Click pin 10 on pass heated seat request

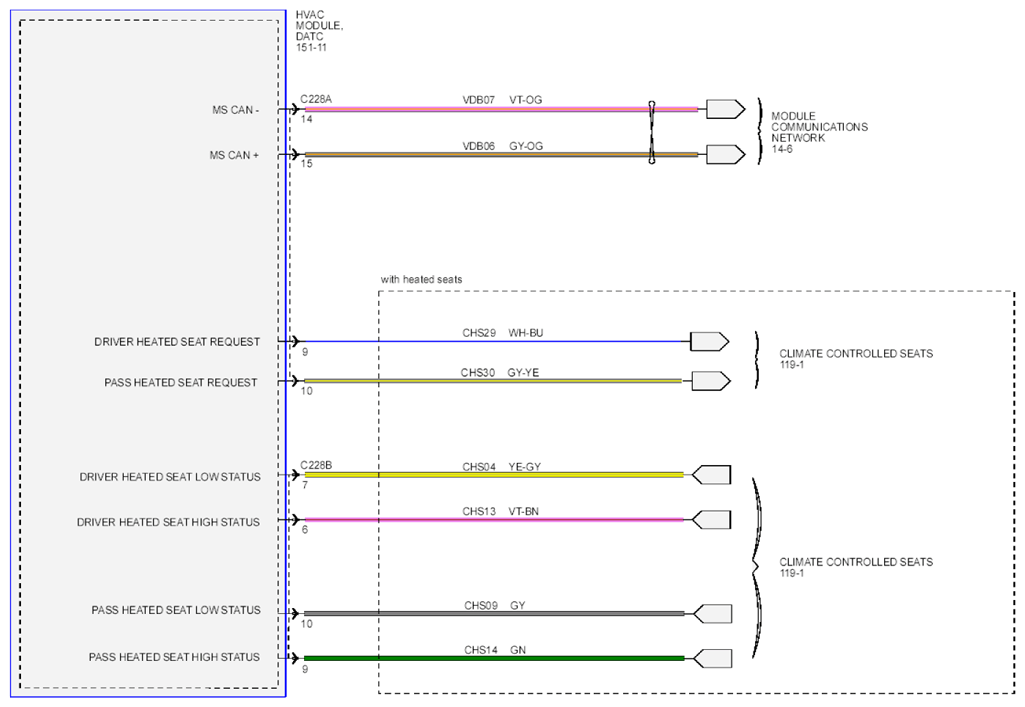307,391
